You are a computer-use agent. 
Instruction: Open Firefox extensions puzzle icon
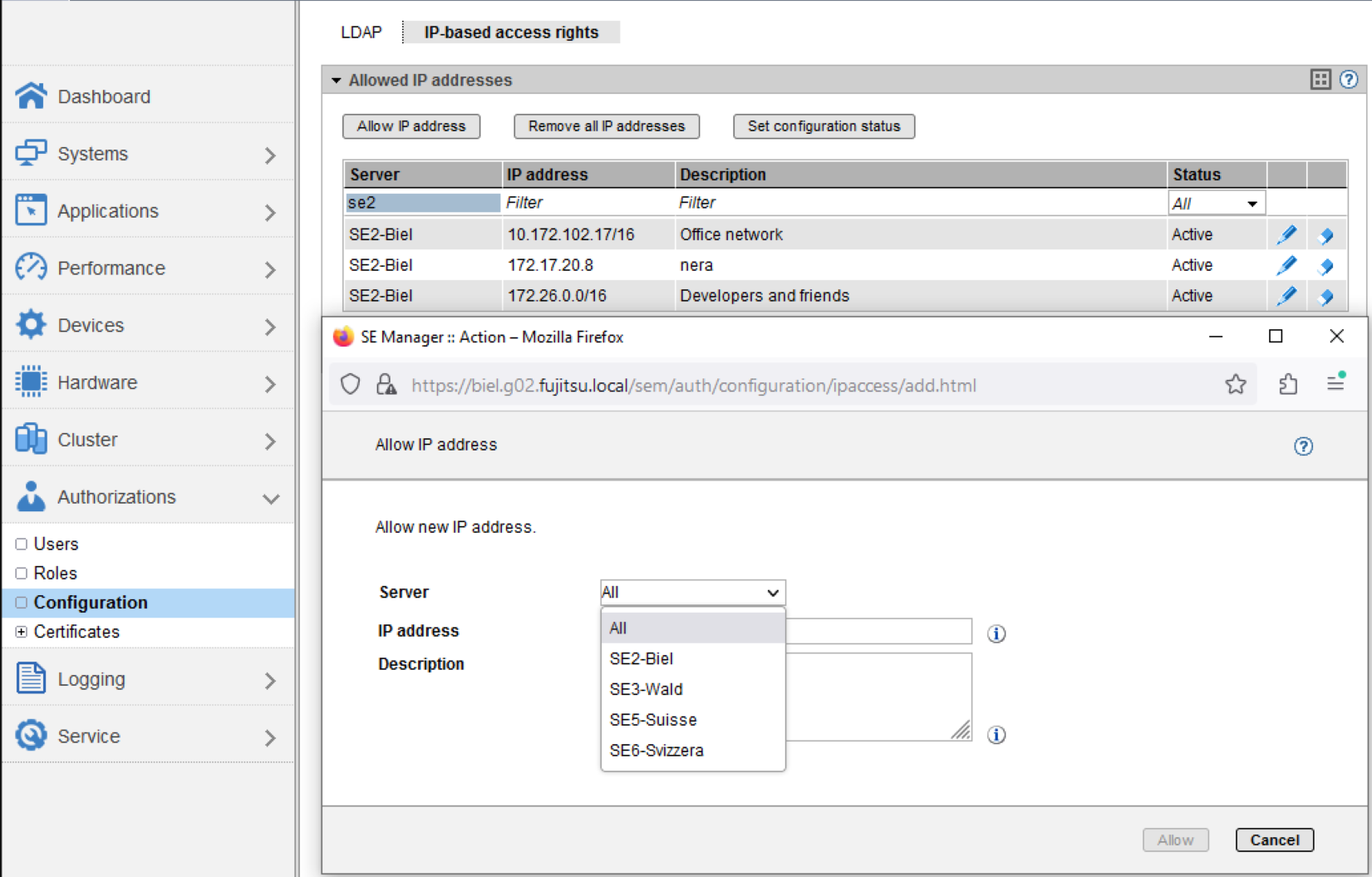click(x=1288, y=384)
